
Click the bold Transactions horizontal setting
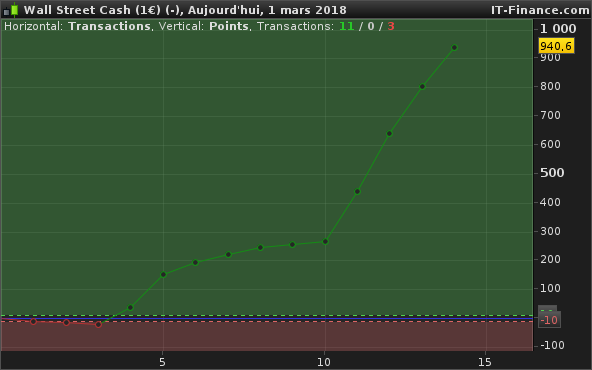[x=109, y=26]
